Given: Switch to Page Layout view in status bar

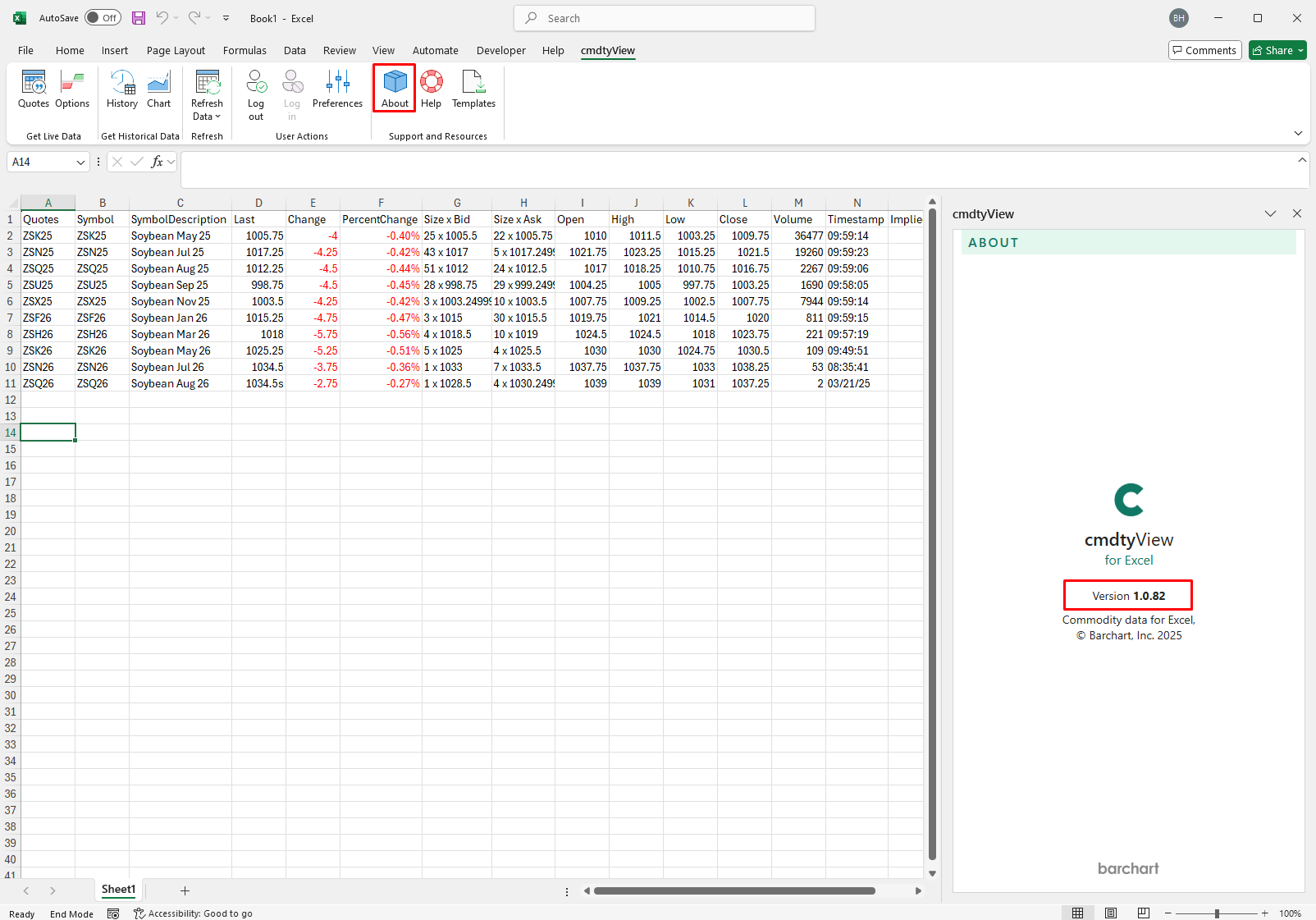Looking at the screenshot, I should [1111, 913].
